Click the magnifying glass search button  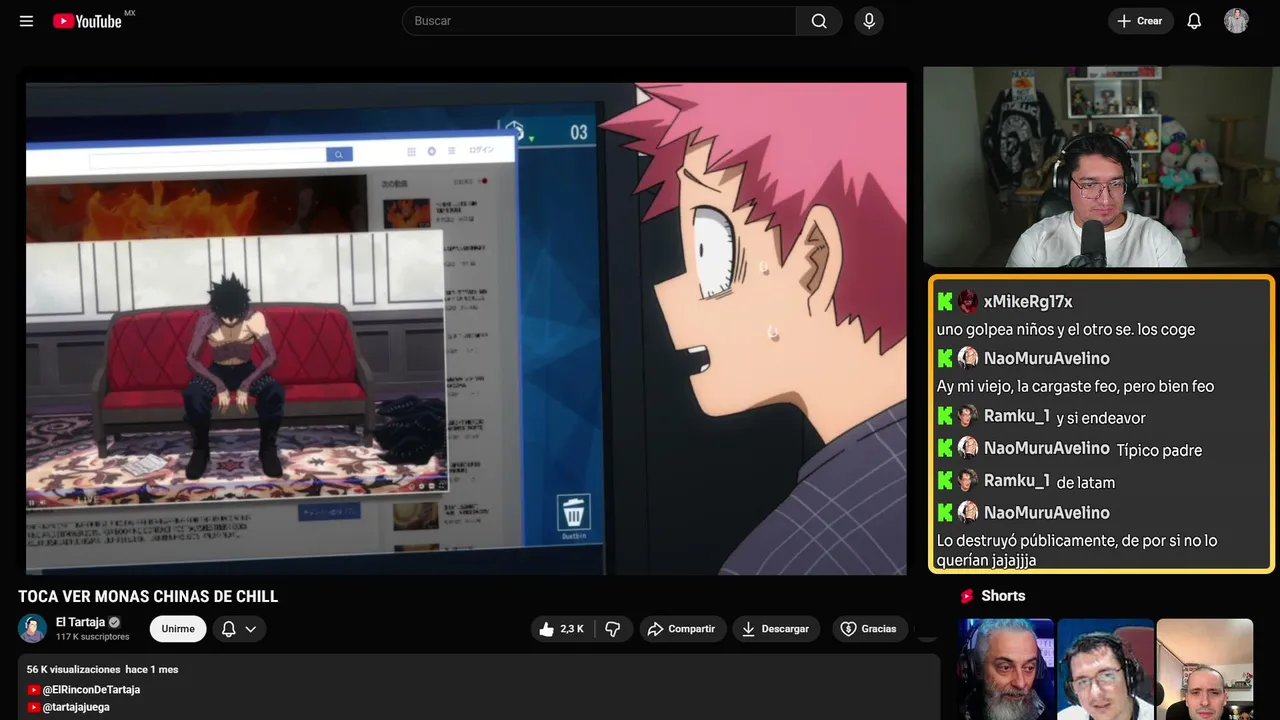click(x=819, y=21)
